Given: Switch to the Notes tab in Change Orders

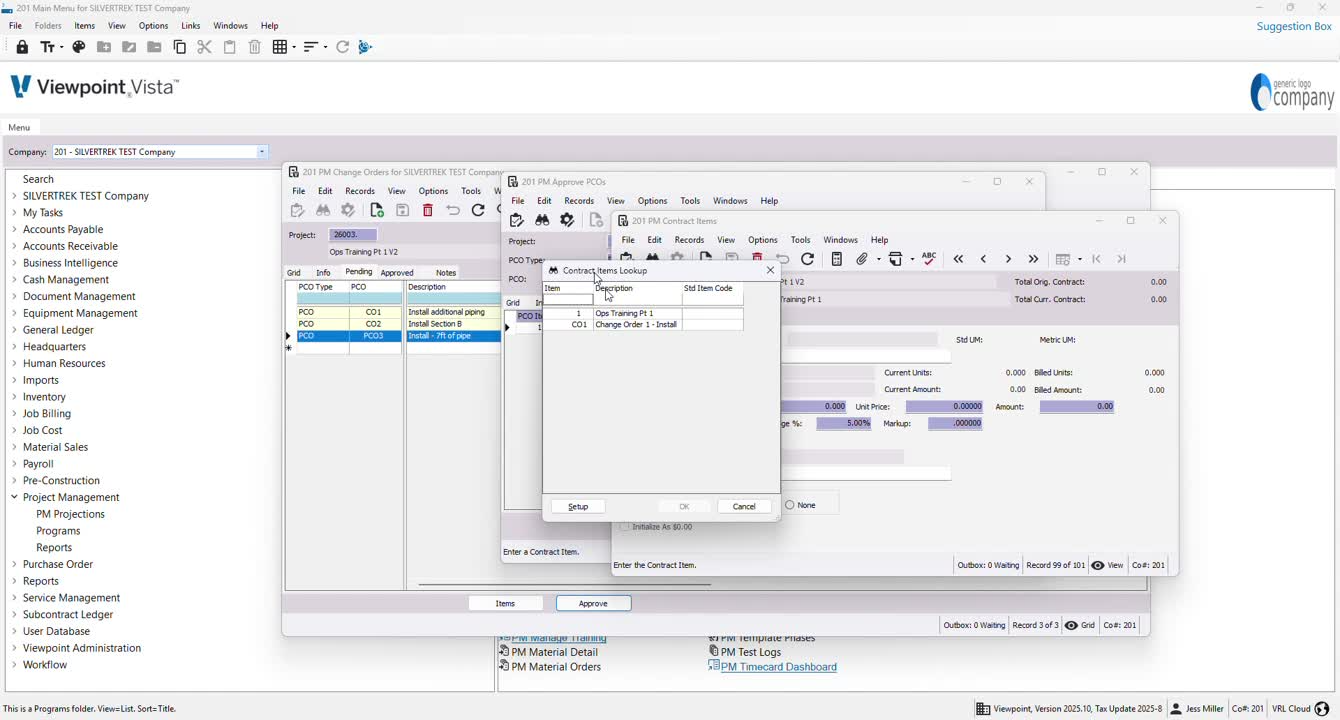Looking at the screenshot, I should click(446, 272).
